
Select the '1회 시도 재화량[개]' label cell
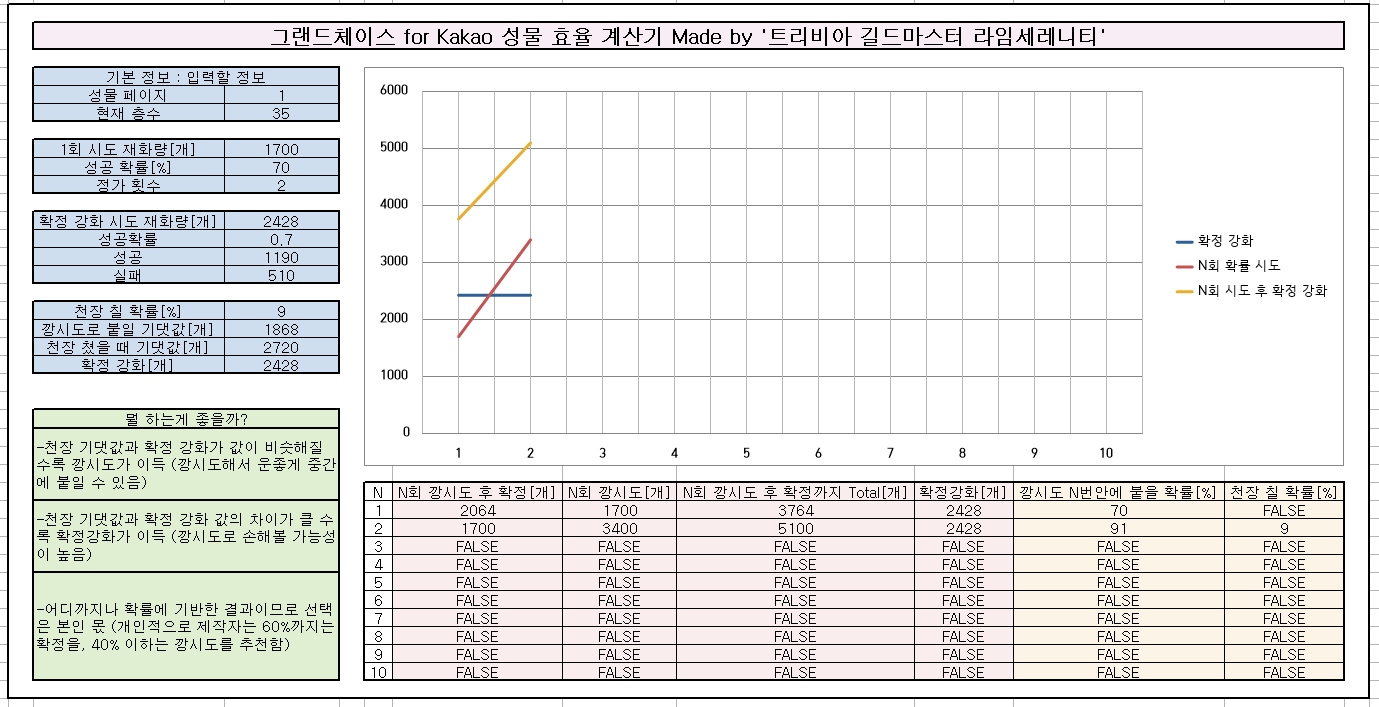pyautogui.click(x=129, y=149)
